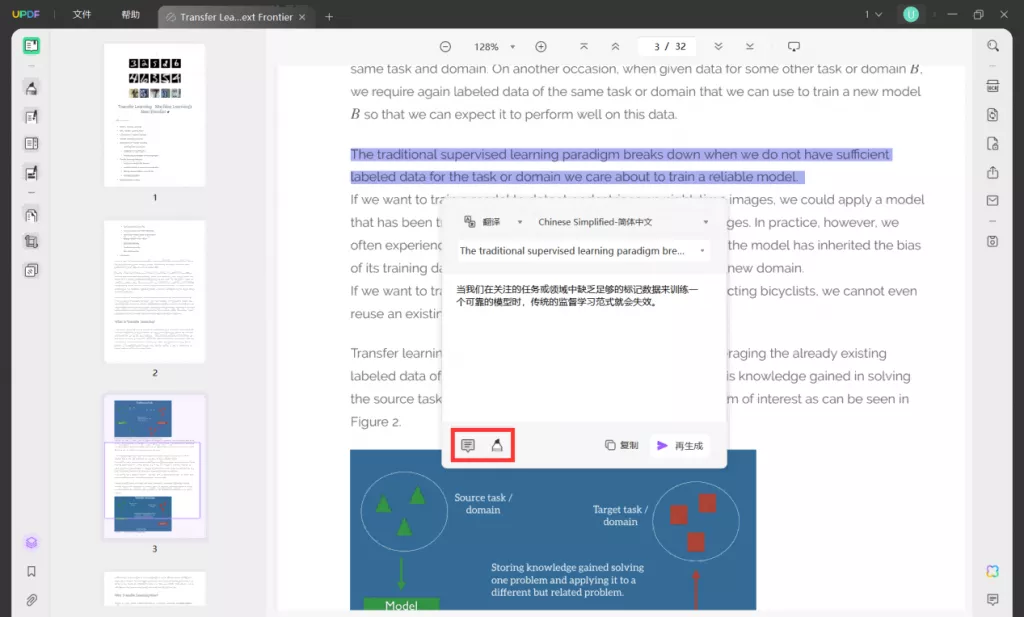Open the window count dropdown near the avatar

(x=873, y=14)
